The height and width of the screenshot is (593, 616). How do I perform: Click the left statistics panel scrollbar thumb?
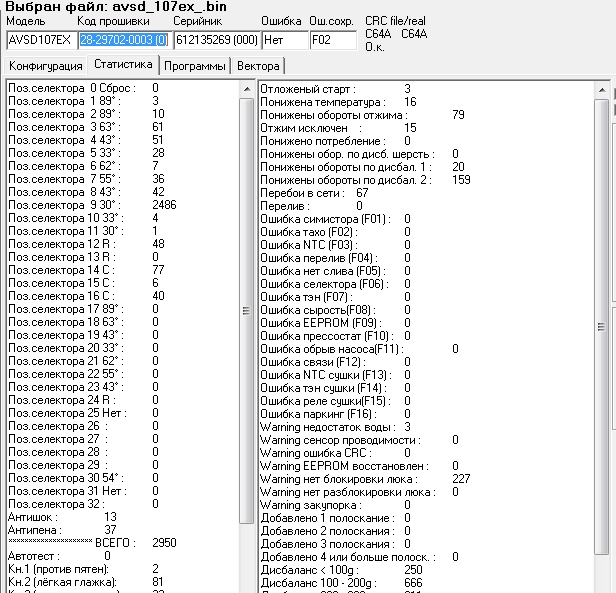point(248,310)
